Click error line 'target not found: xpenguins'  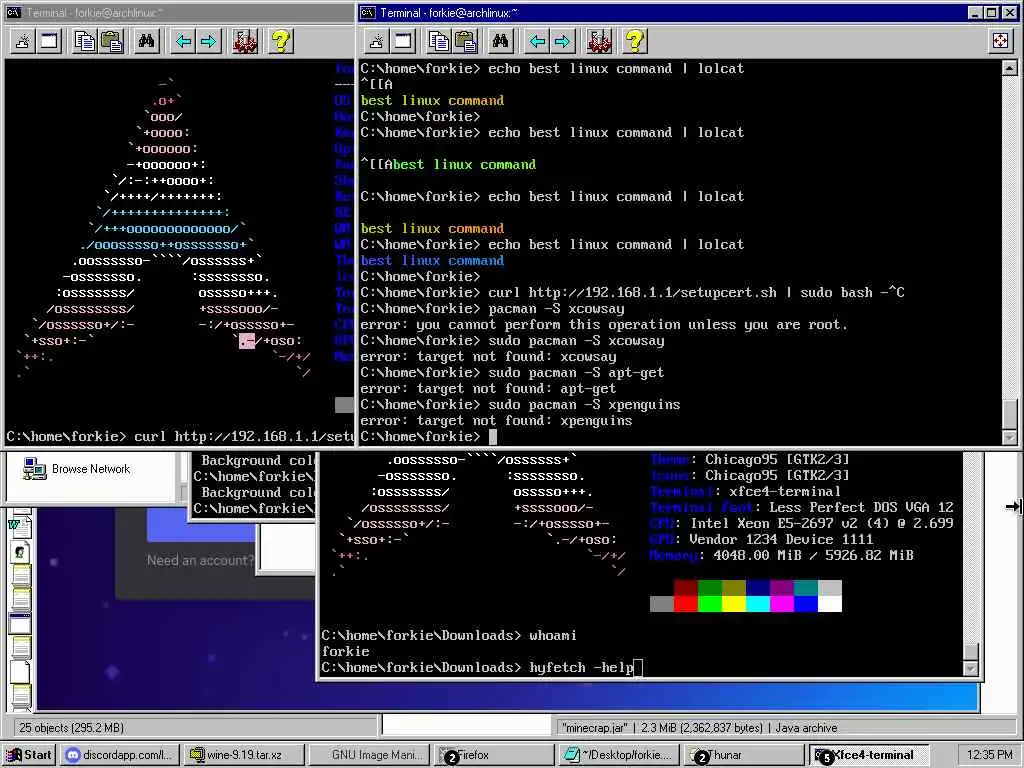click(496, 421)
